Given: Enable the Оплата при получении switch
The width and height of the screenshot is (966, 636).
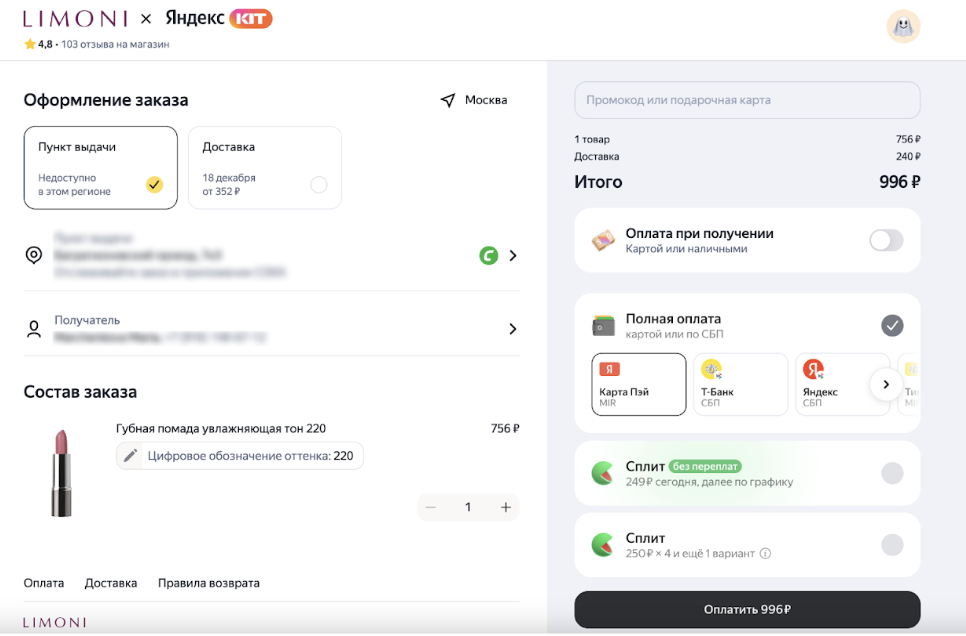Looking at the screenshot, I should pos(885,240).
